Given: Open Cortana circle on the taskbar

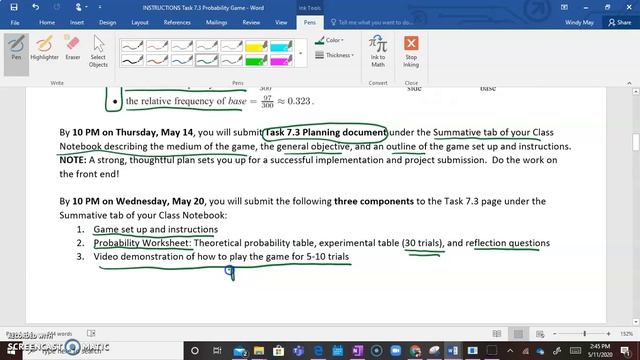Looking at the screenshot, I should 195,351.
